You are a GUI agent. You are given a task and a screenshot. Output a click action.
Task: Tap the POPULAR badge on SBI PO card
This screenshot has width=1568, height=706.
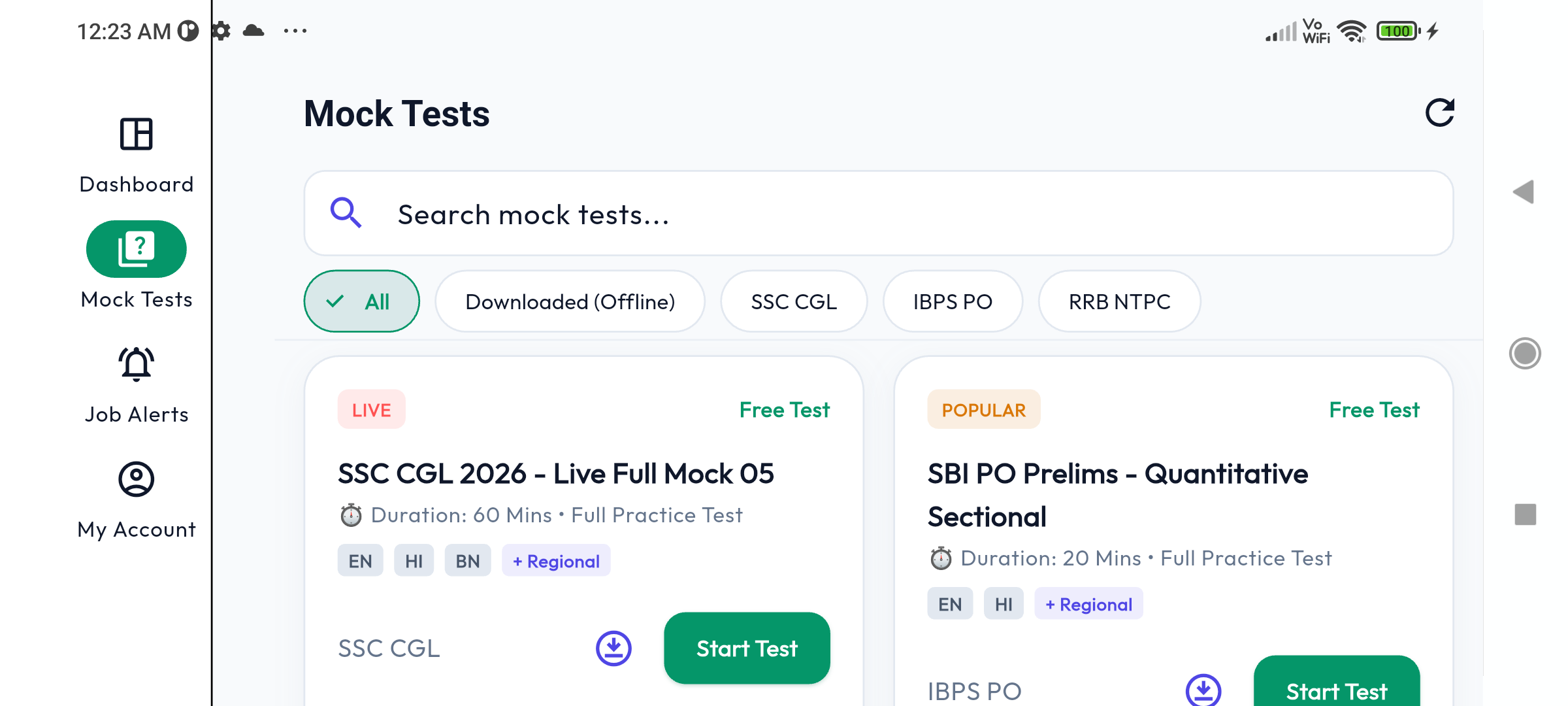(983, 410)
